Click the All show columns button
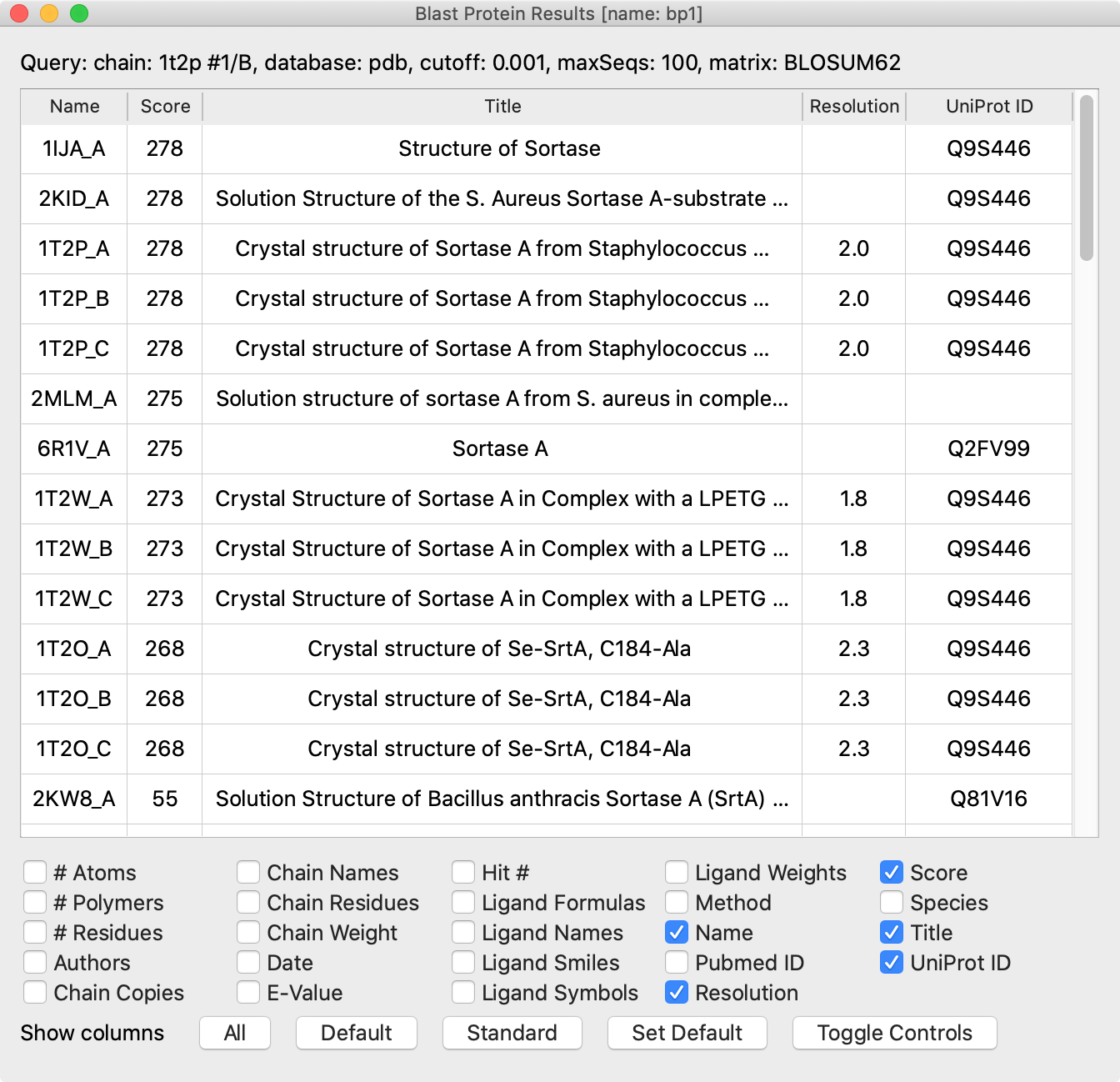The width and height of the screenshot is (1120, 1082). click(x=235, y=1033)
